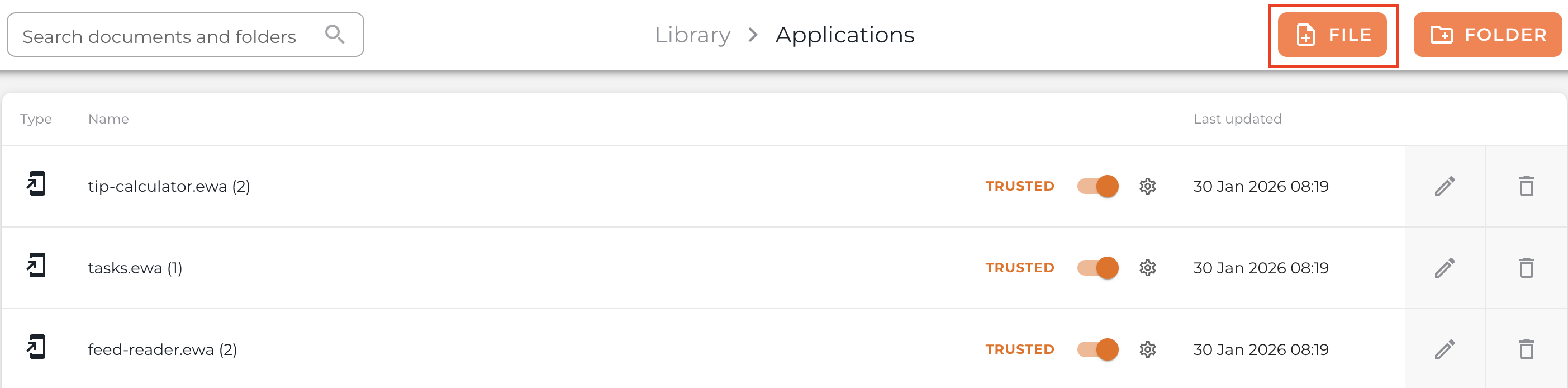Screen dimensions: 1568x388
Task: Click the tasks.ewa application type icon
Action: [x=36, y=266]
